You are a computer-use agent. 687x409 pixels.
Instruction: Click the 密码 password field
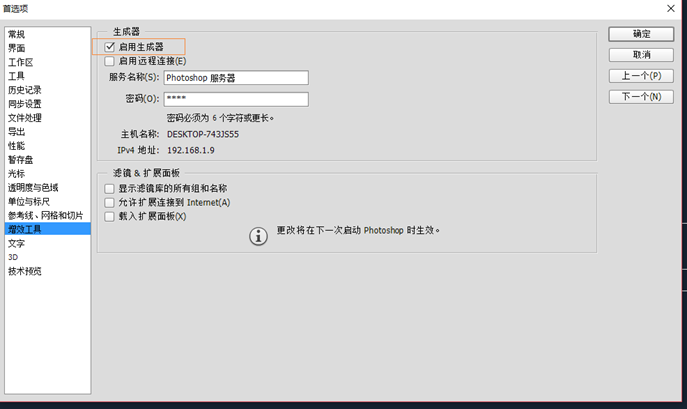click(x=235, y=99)
